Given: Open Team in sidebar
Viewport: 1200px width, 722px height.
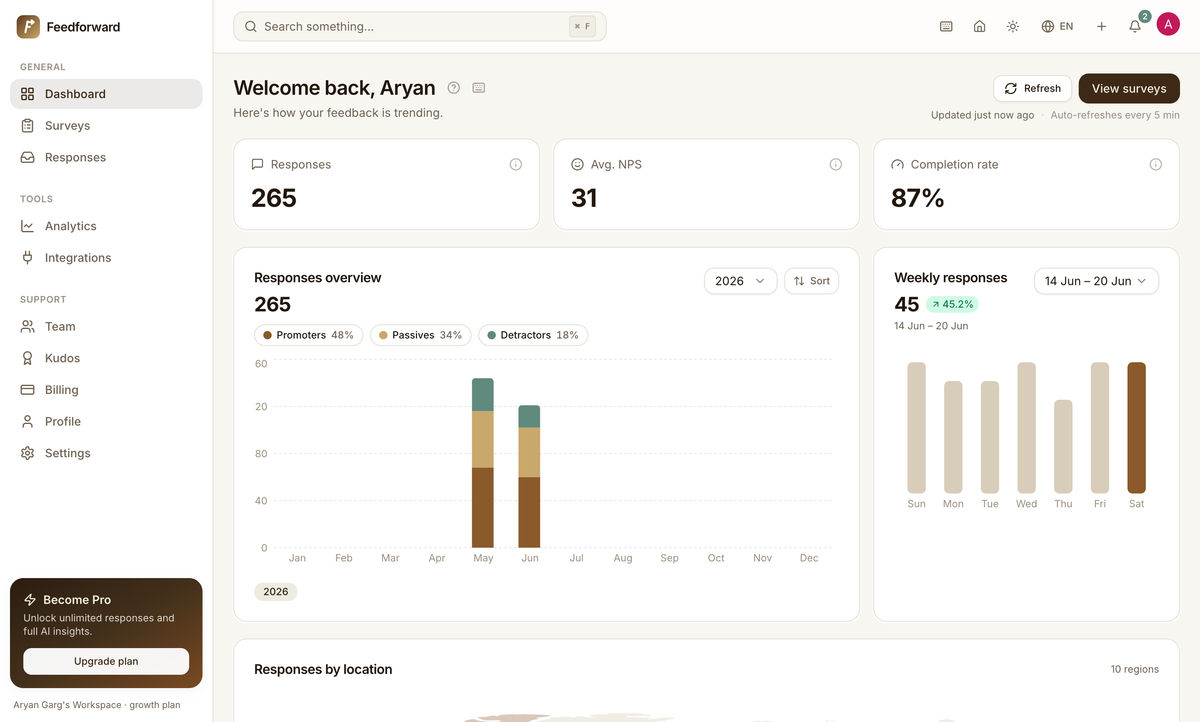Looking at the screenshot, I should pyautogui.click(x=106, y=327).
